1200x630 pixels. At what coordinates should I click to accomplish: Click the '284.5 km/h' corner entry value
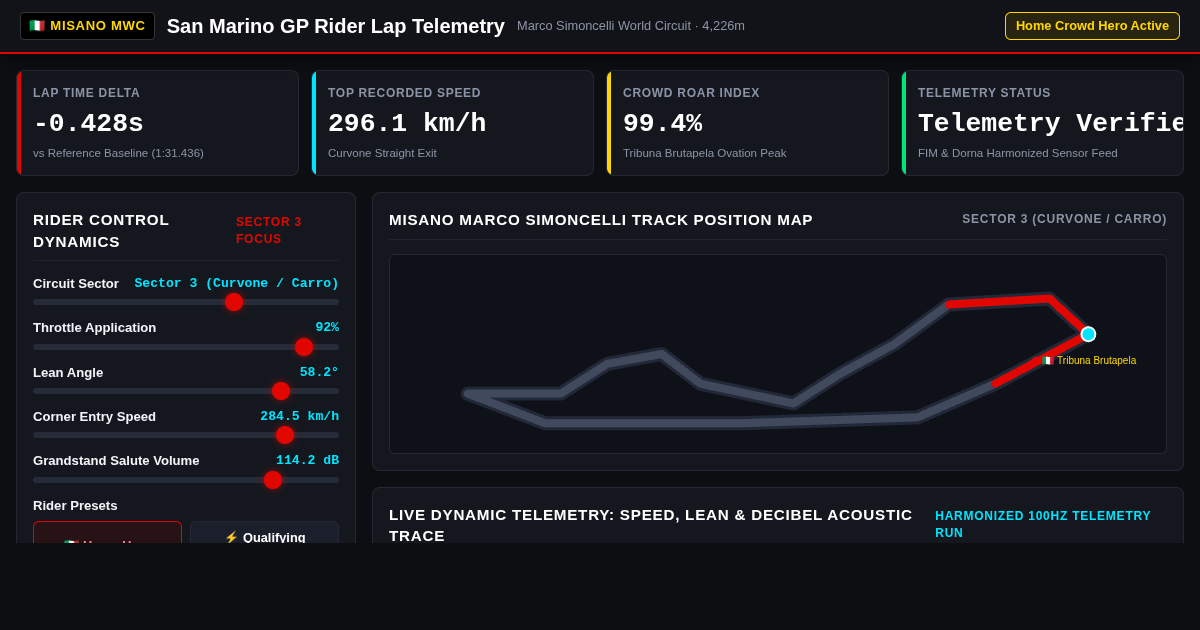tap(300, 416)
